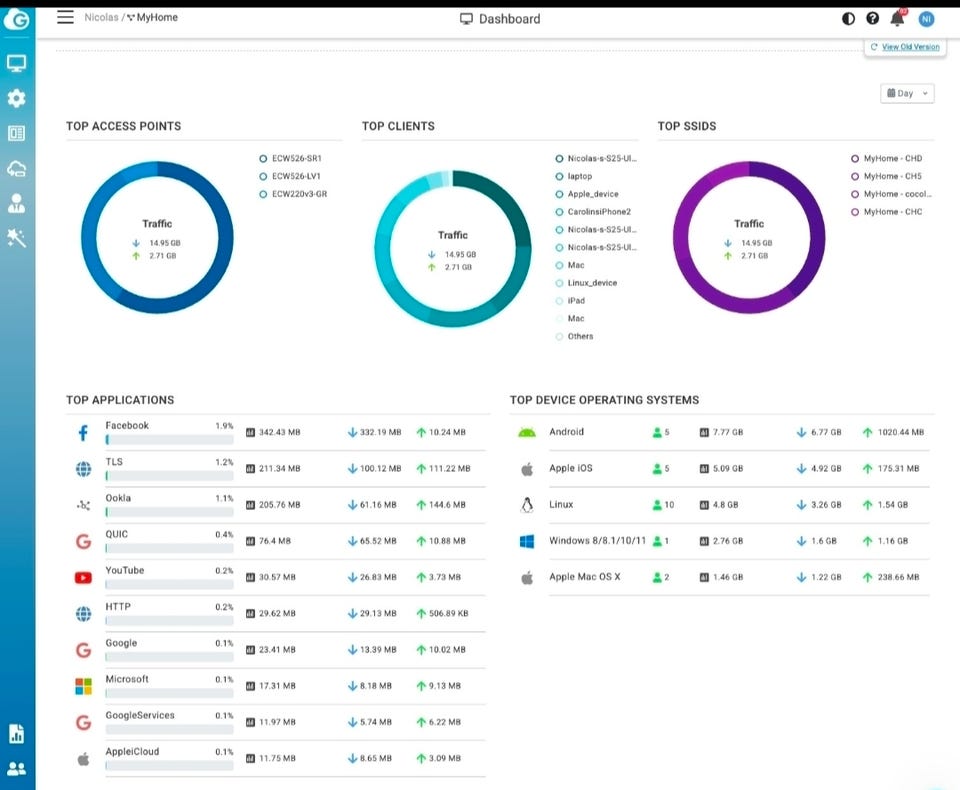Toggle Others client legend entry
Viewport: 960px width, 790px height.
pyautogui.click(x=574, y=336)
